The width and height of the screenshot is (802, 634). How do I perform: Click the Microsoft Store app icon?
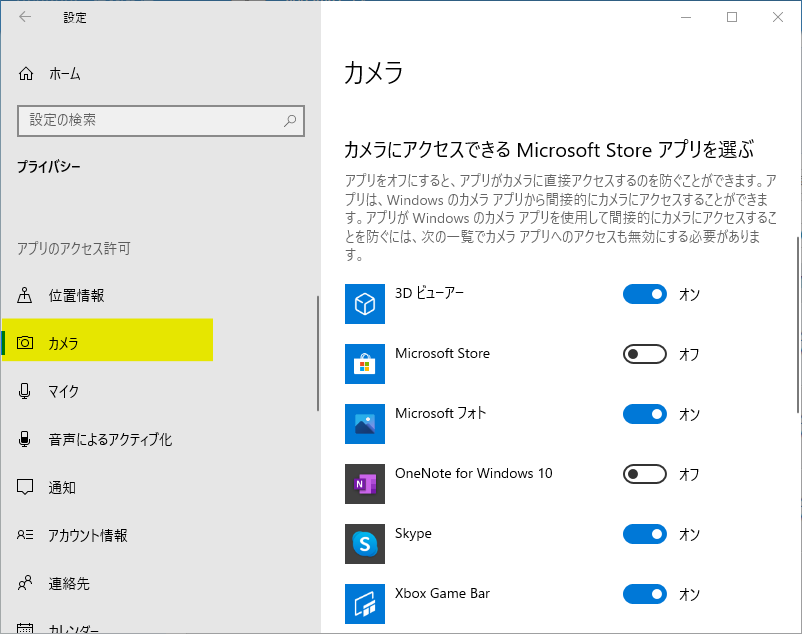point(365,364)
